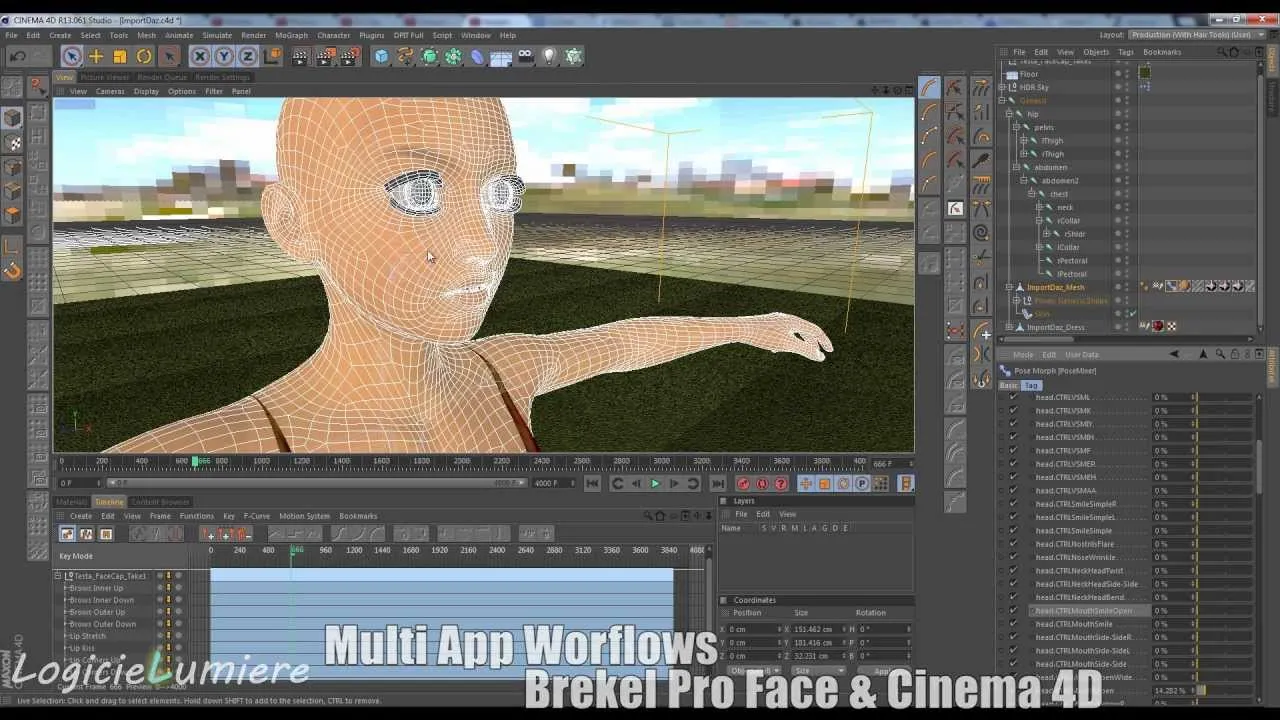Screen dimensions: 1280x720
Task: Open the Floor environment objects icon
Action: pos(501,57)
